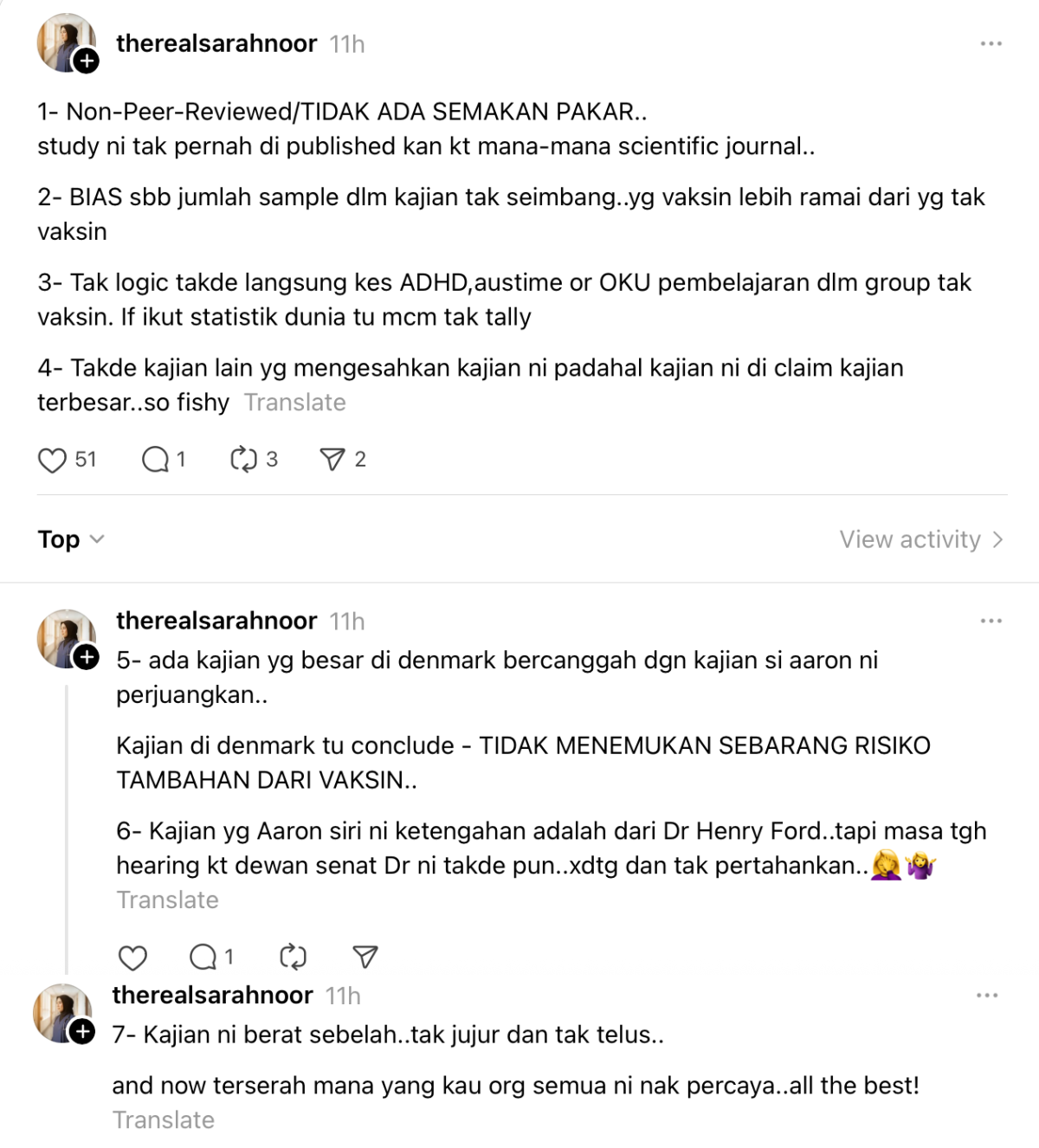
Task: Expand the Top sorting dropdown
Action: [x=71, y=539]
